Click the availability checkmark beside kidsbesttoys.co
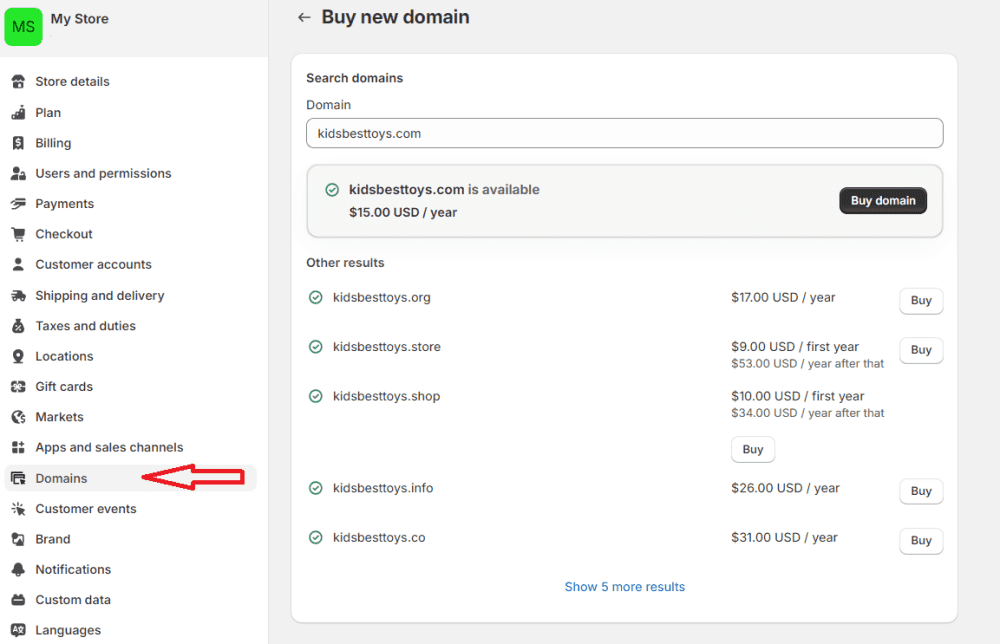Screen dimensions: 1000x644 point(315,537)
